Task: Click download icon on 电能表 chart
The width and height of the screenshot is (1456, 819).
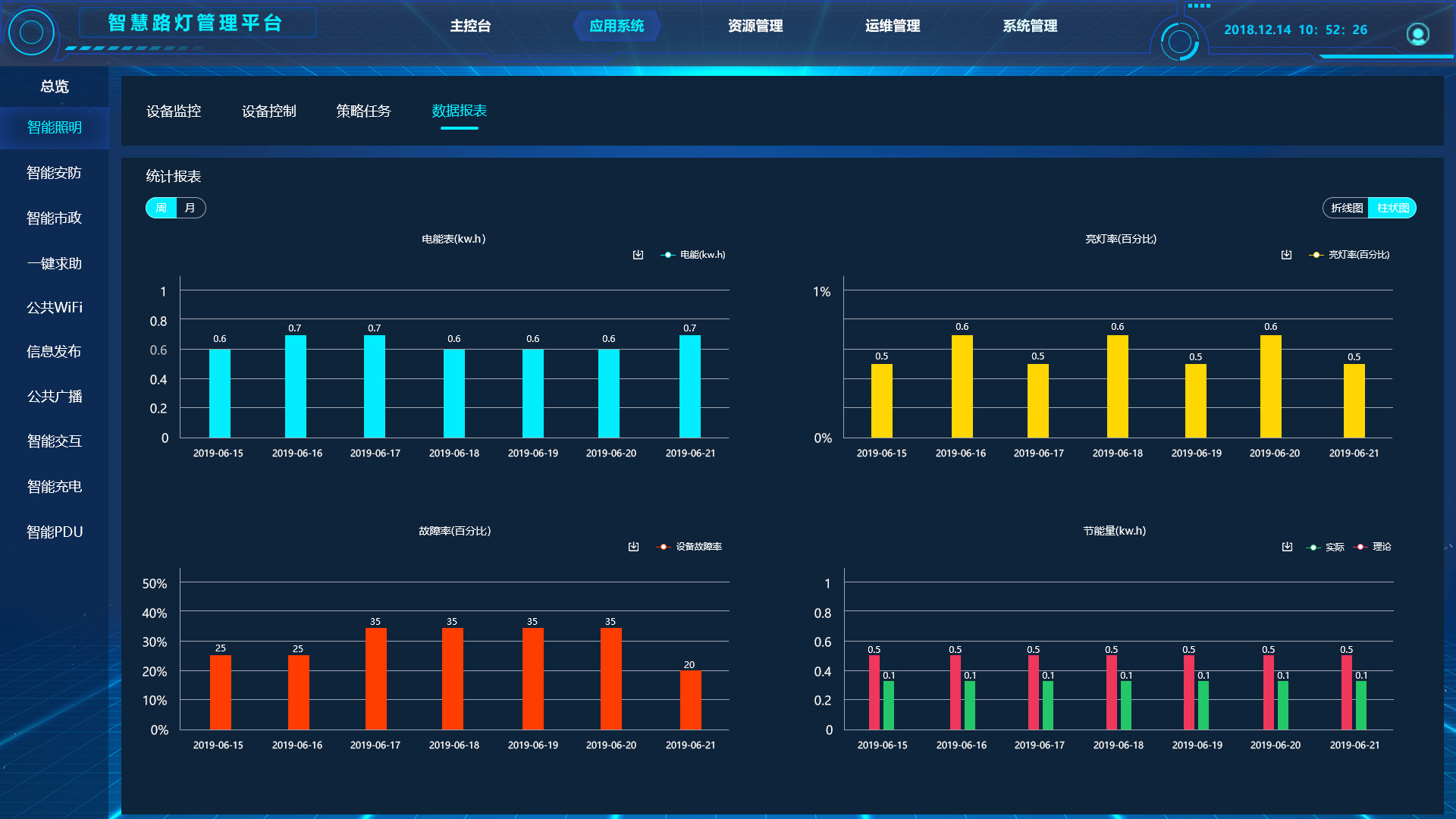Action: (x=638, y=255)
